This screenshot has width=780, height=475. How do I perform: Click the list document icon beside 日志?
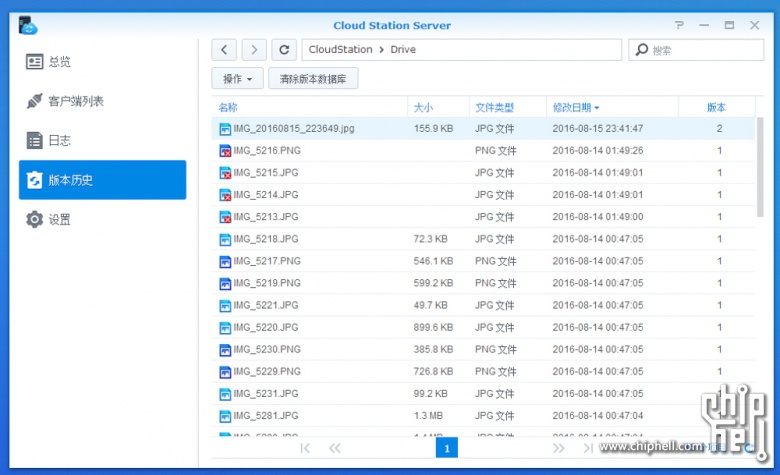(34, 140)
